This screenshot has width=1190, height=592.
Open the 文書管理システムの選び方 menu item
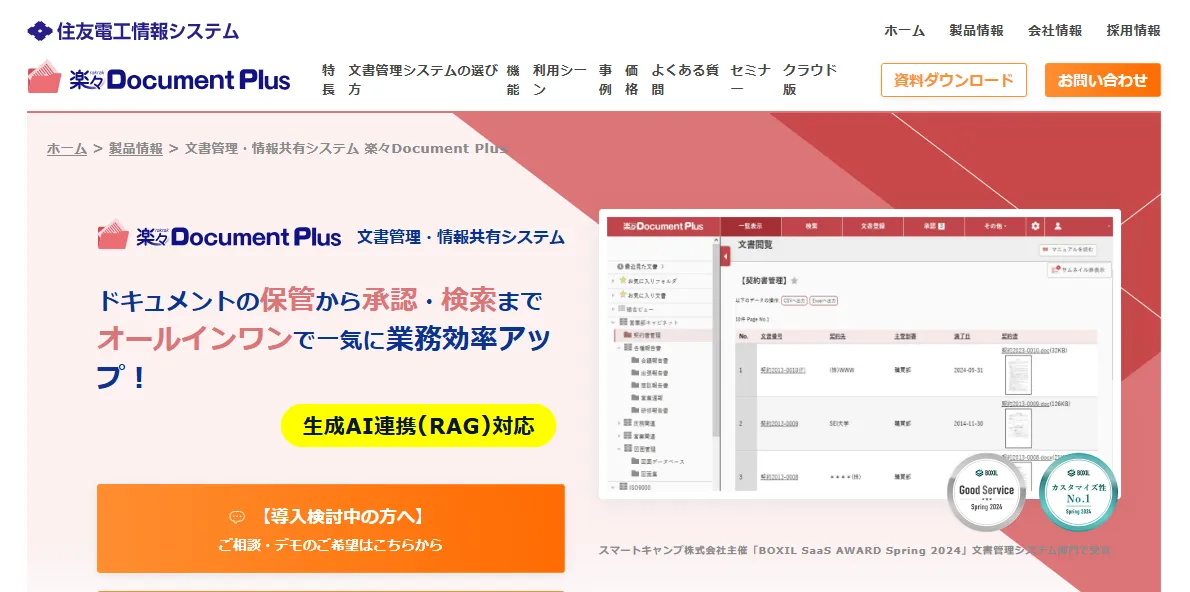coord(422,79)
